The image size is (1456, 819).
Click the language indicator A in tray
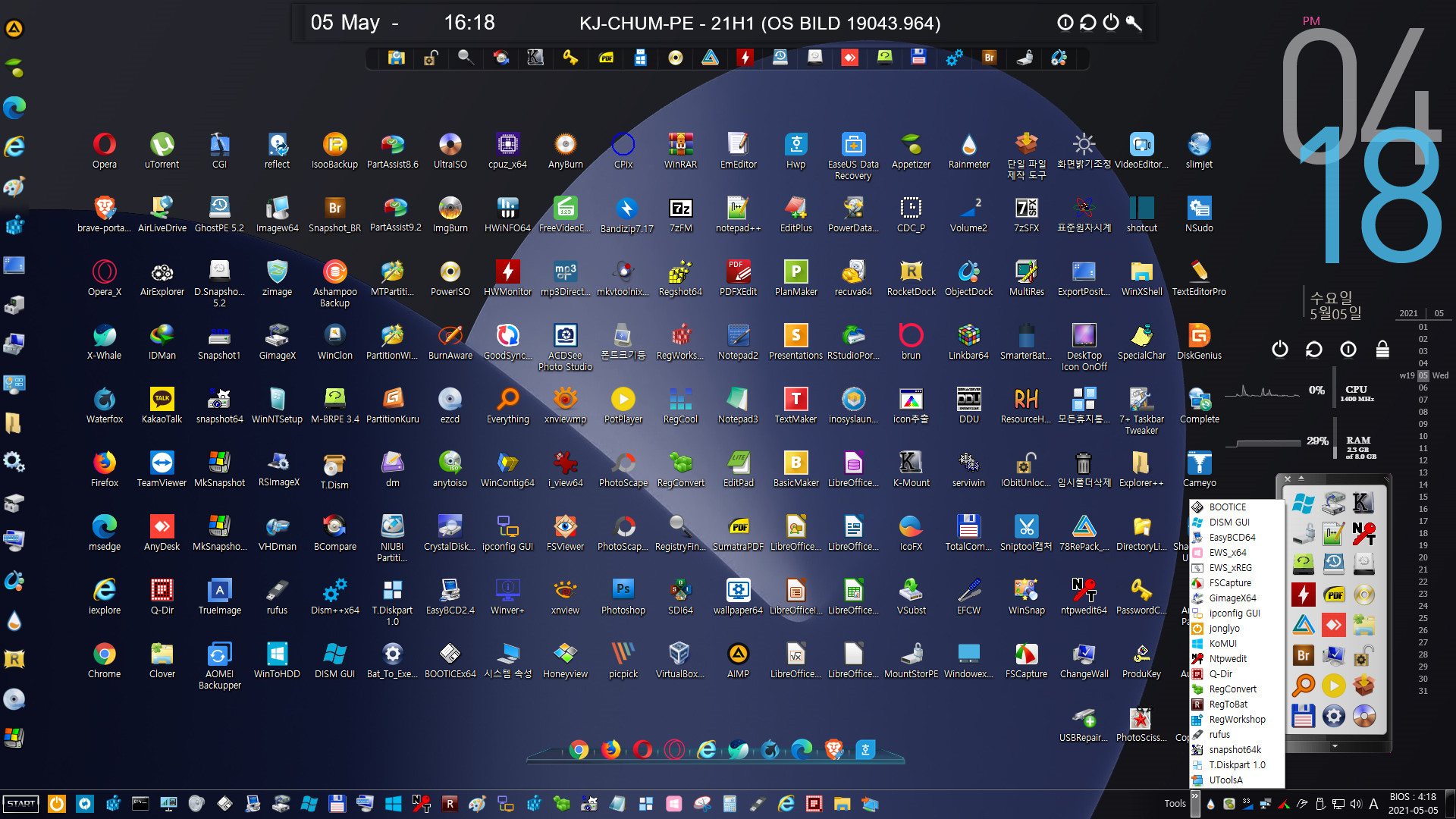click(1373, 804)
